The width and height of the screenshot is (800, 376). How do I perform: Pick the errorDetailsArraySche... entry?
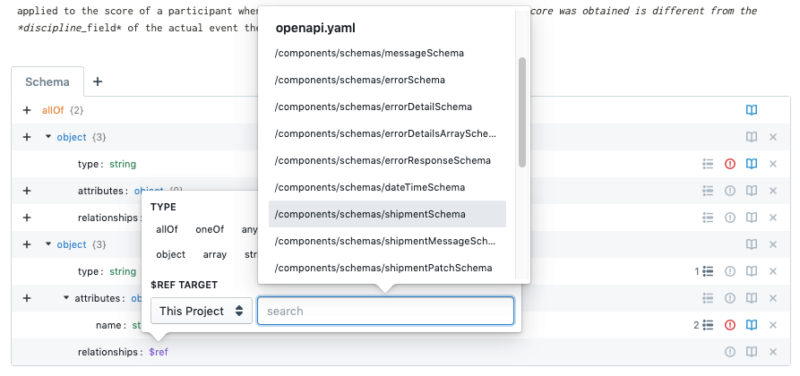(x=387, y=134)
